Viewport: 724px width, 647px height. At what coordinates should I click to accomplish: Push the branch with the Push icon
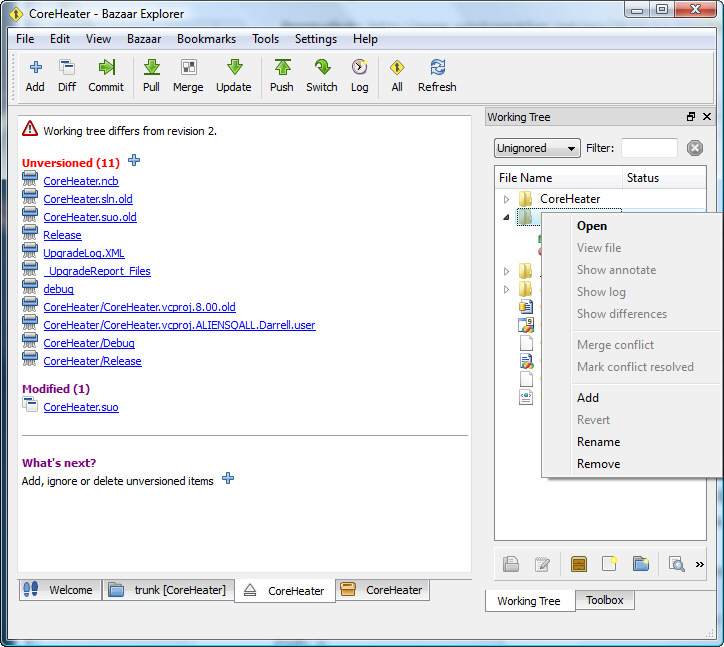(x=282, y=76)
